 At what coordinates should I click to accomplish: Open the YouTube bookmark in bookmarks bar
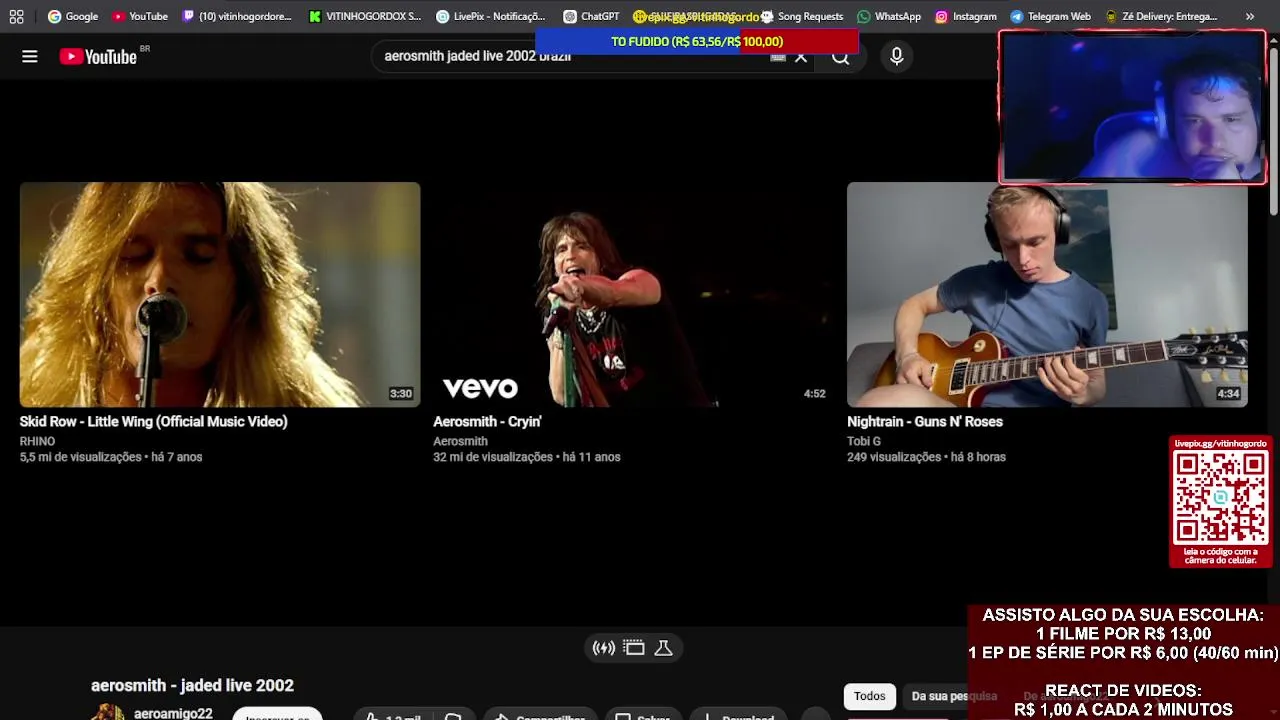[x=140, y=16]
